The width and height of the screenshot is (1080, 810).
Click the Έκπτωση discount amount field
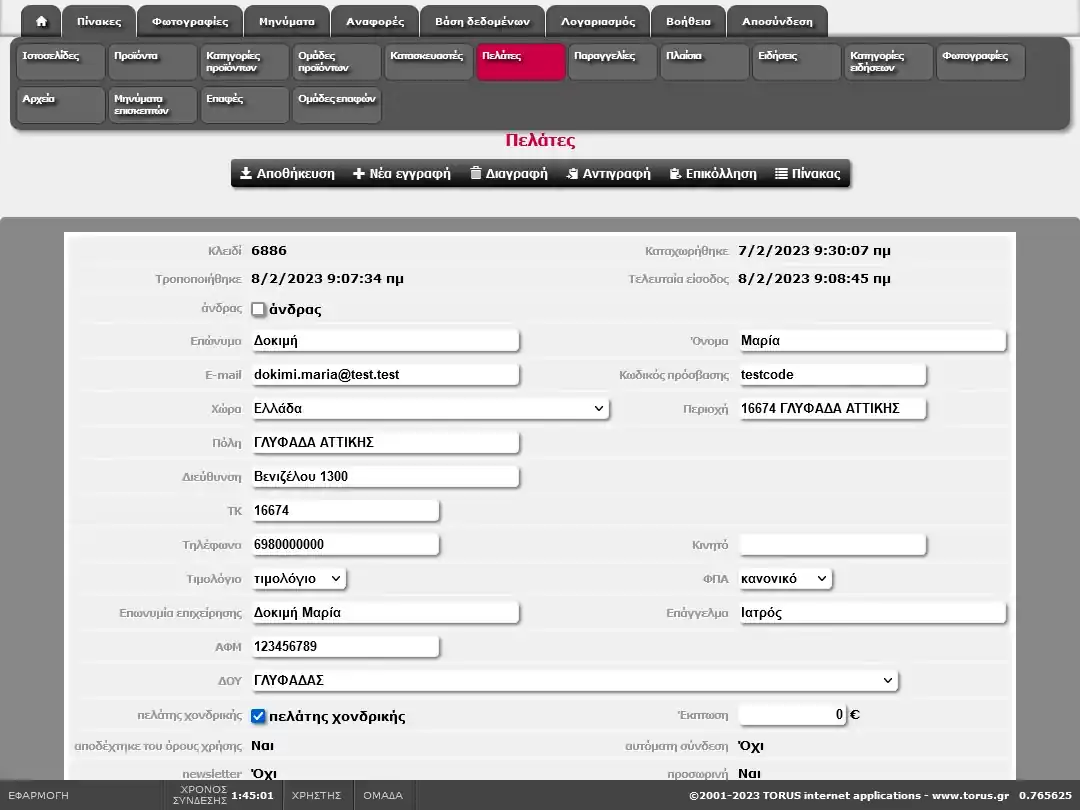click(x=792, y=715)
